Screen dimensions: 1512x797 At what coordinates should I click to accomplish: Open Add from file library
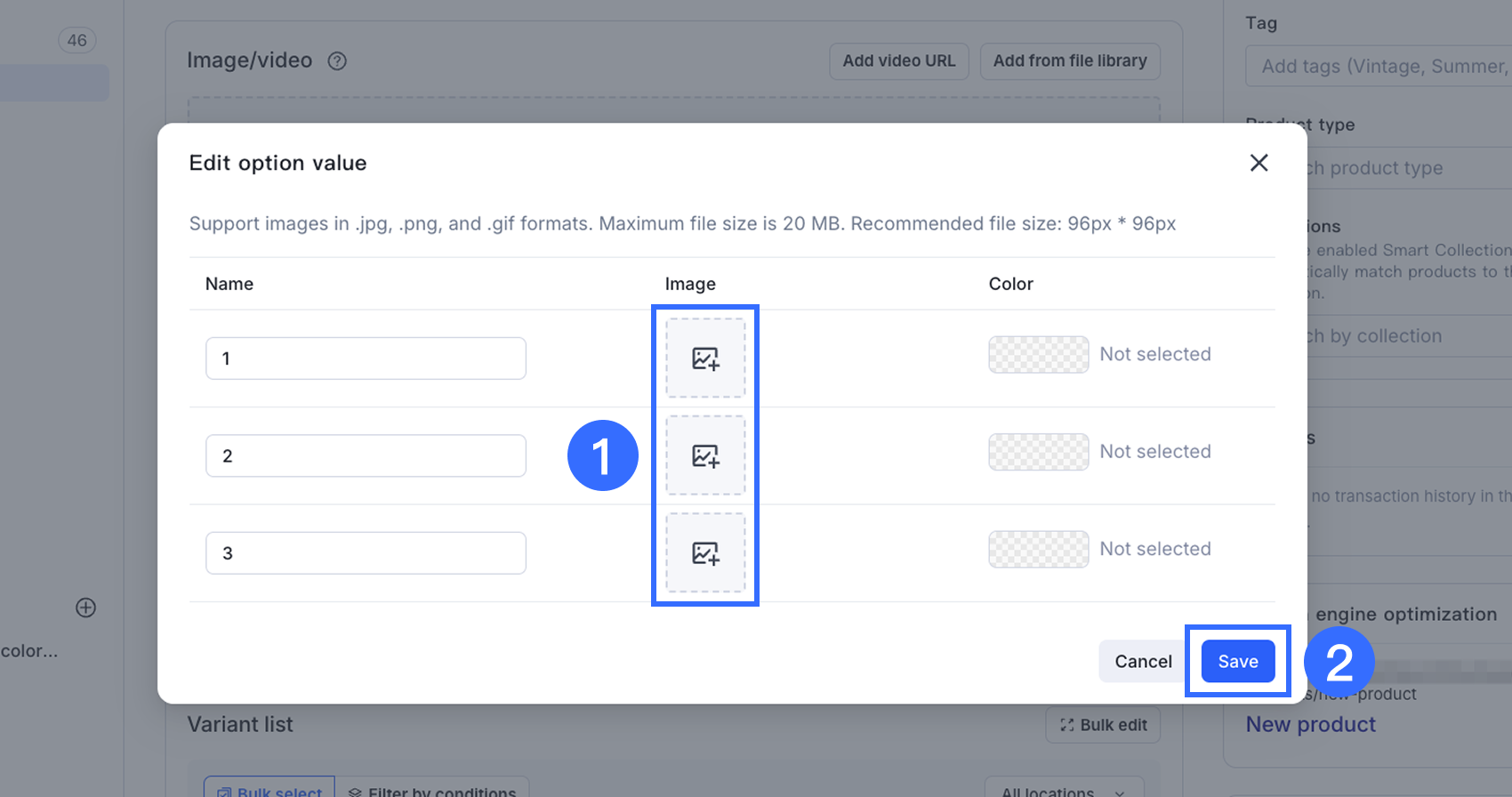pos(1070,61)
